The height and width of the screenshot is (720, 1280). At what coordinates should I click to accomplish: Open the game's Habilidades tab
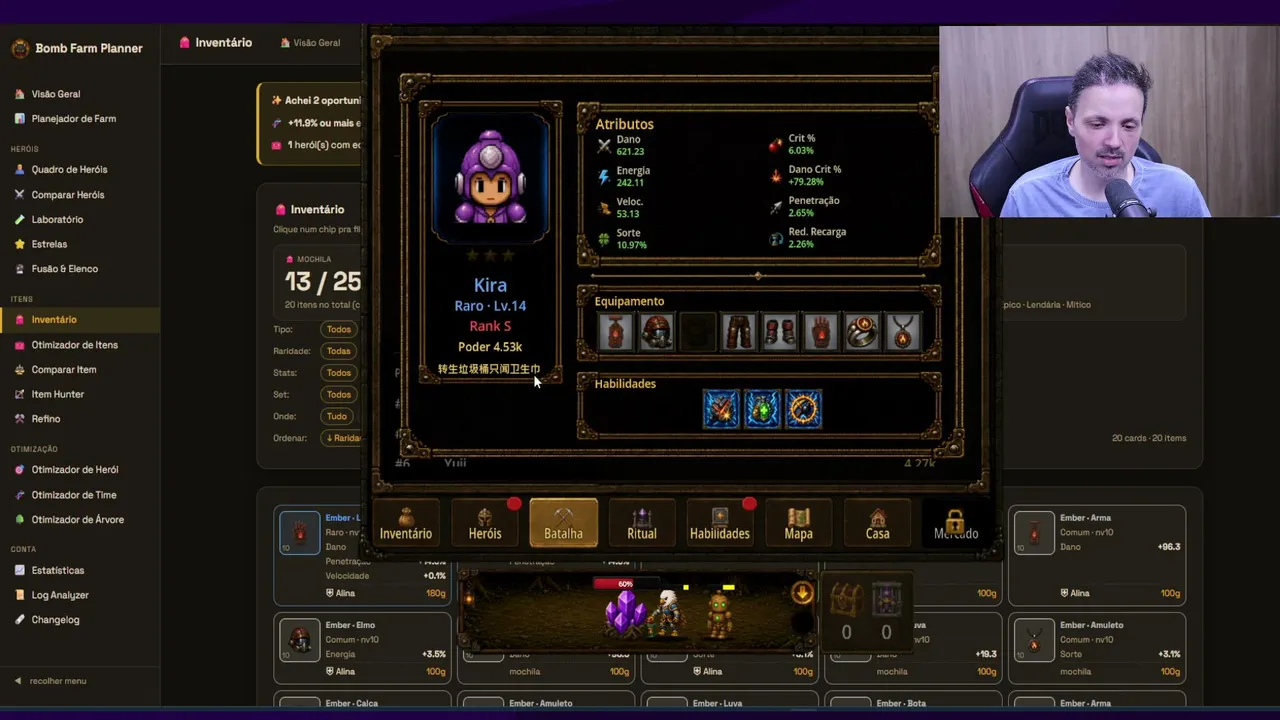click(720, 523)
